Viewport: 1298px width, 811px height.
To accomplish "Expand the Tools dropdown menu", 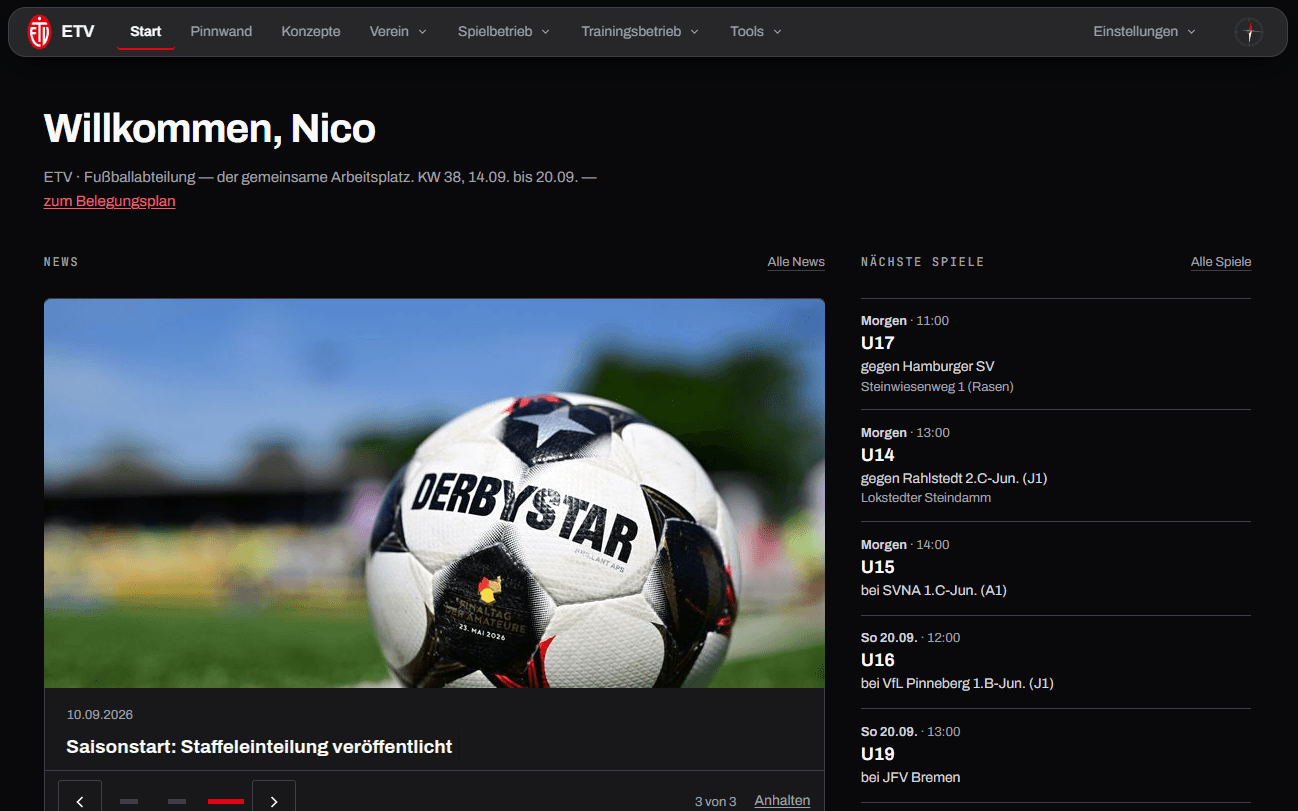I will tap(756, 32).
